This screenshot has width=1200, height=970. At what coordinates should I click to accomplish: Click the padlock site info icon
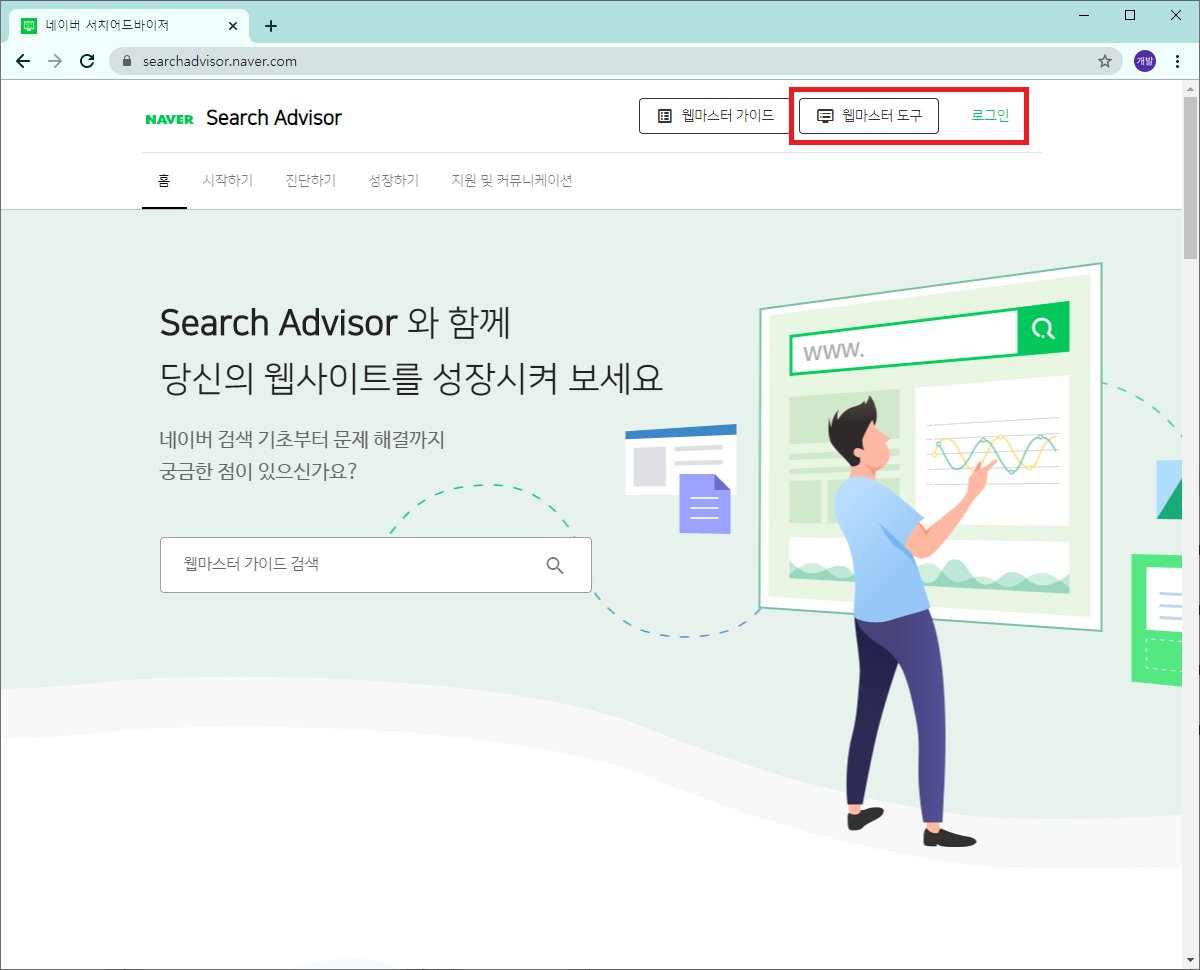(126, 61)
